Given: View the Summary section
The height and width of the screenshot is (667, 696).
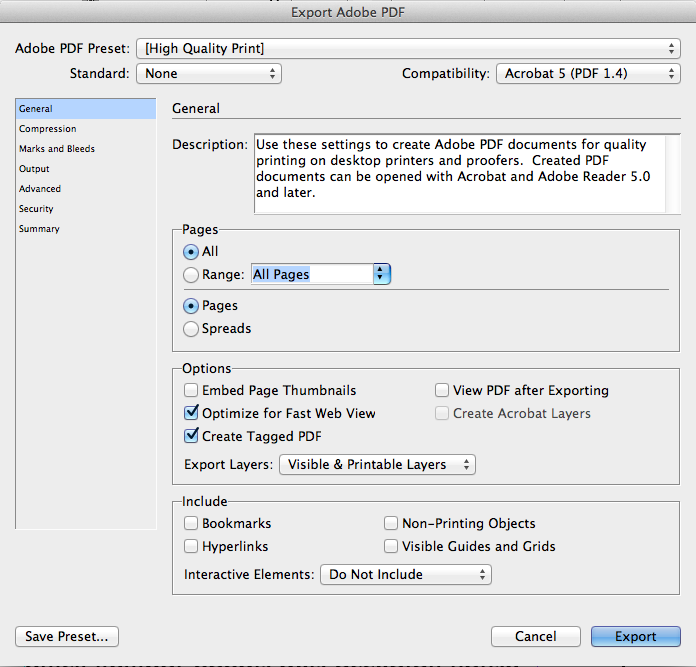Looking at the screenshot, I should tap(39, 229).
